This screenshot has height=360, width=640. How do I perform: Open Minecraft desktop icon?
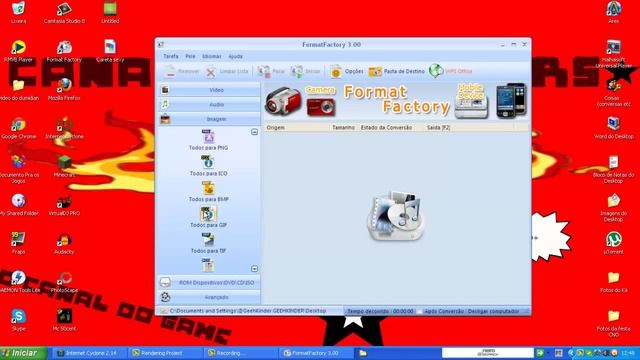click(x=64, y=167)
